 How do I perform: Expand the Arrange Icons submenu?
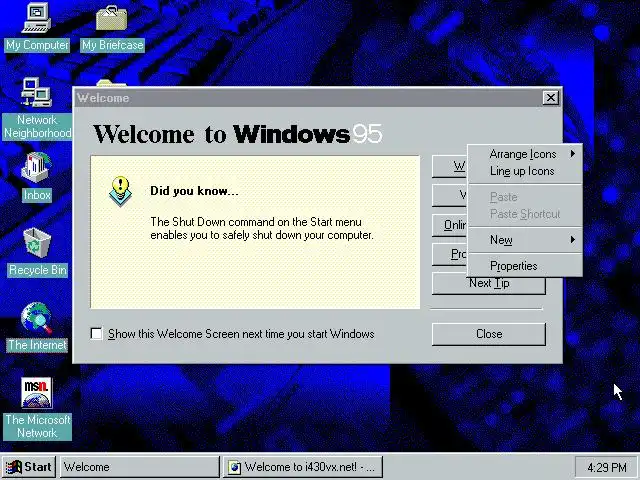525,154
